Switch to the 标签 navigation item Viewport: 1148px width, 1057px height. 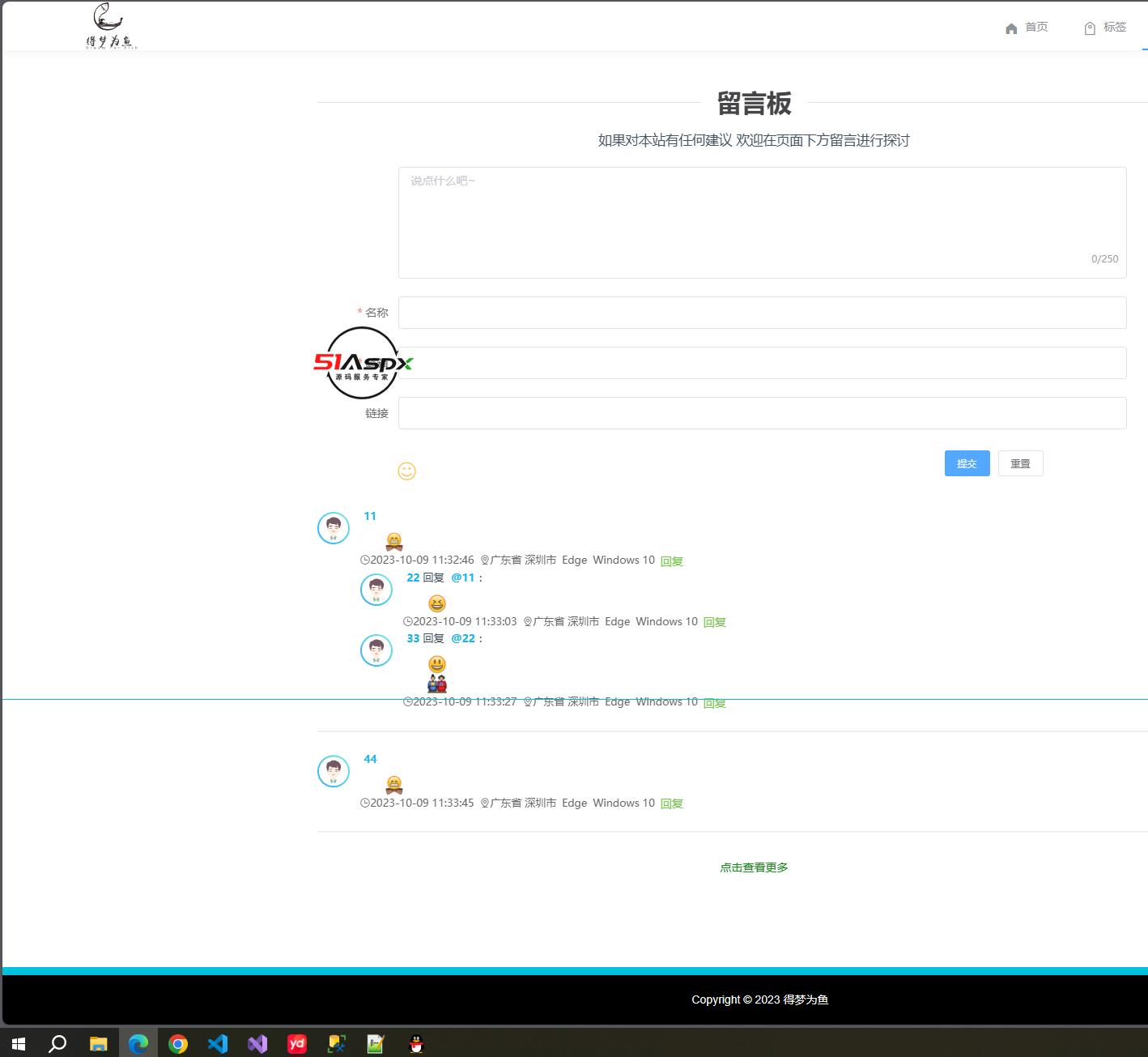click(x=1115, y=27)
